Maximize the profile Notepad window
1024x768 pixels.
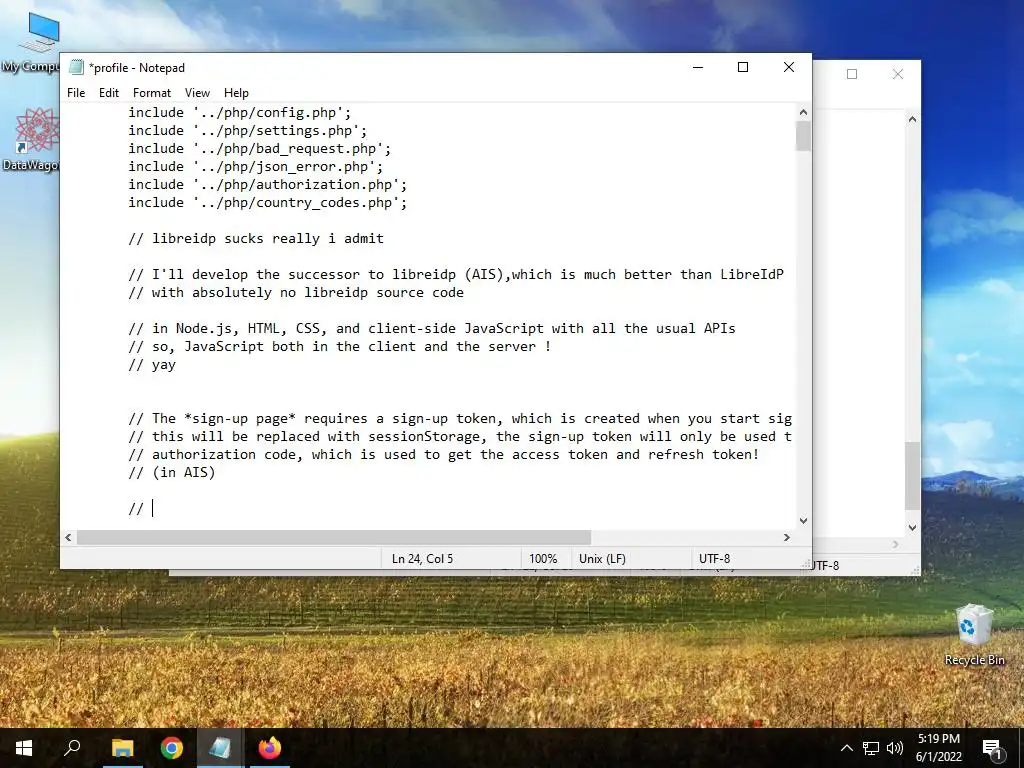point(743,67)
